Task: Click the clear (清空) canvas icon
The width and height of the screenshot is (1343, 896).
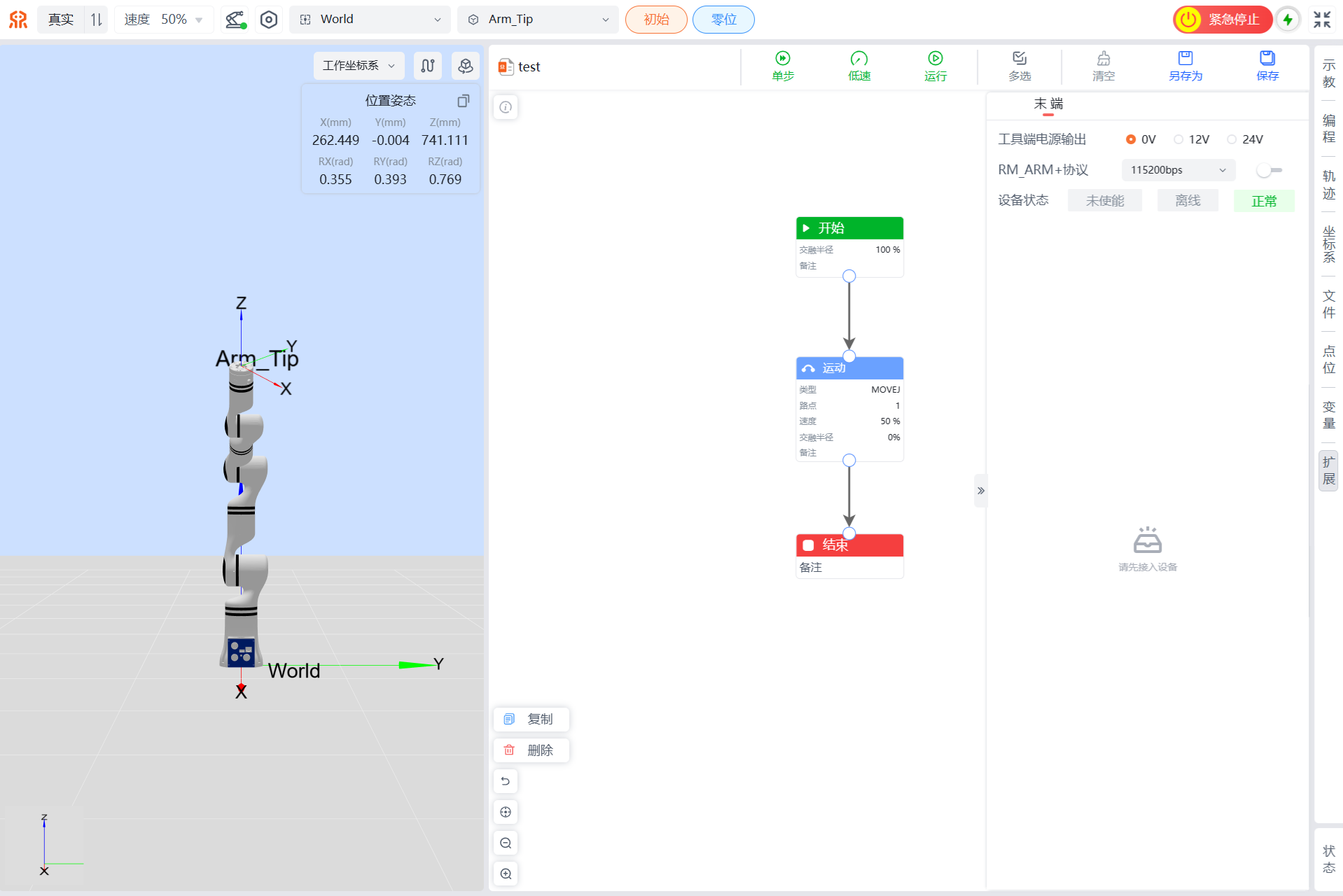Action: pos(1103,59)
